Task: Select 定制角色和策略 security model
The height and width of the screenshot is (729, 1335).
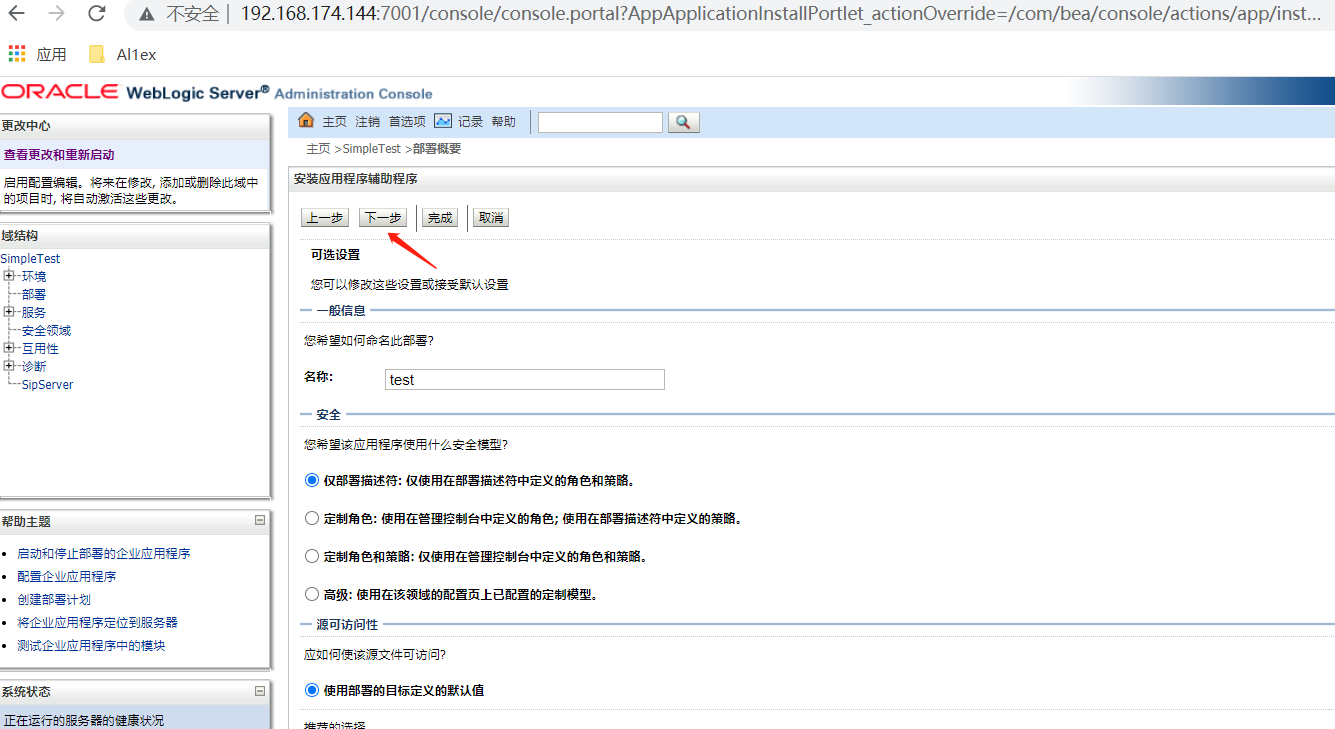Action: click(x=311, y=556)
